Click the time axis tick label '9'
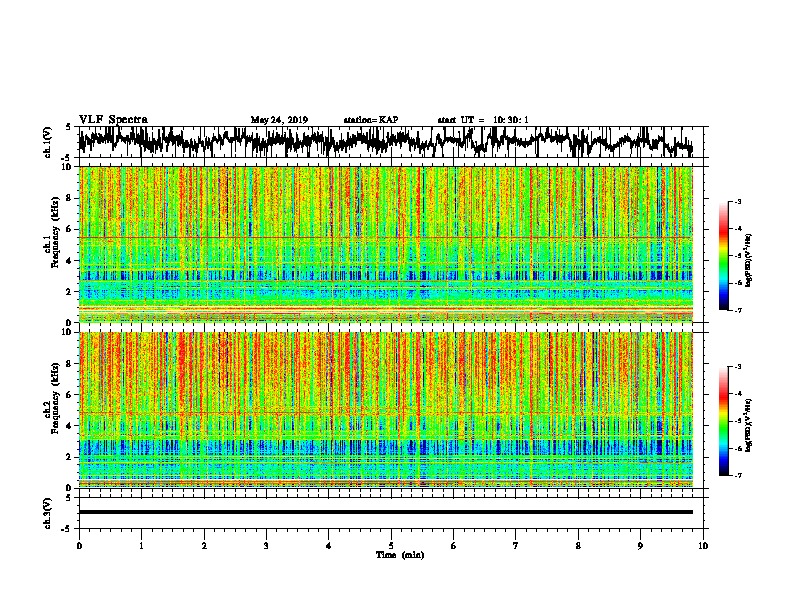The height and width of the screenshot is (612, 792). [x=640, y=545]
